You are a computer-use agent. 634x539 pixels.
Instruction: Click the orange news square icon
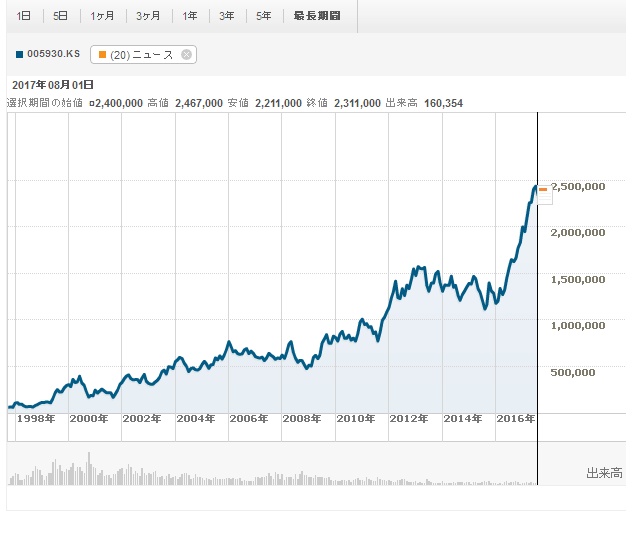102,55
